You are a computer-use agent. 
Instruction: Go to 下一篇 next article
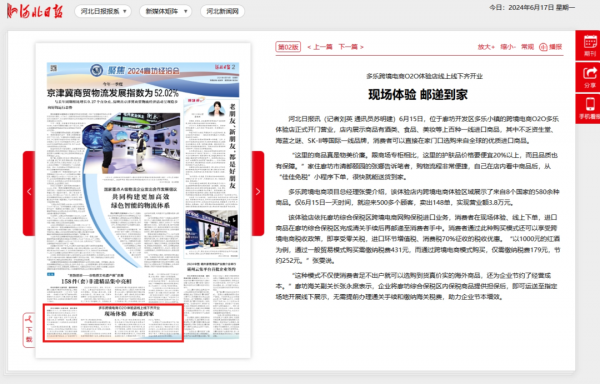pyautogui.click(x=351, y=47)
